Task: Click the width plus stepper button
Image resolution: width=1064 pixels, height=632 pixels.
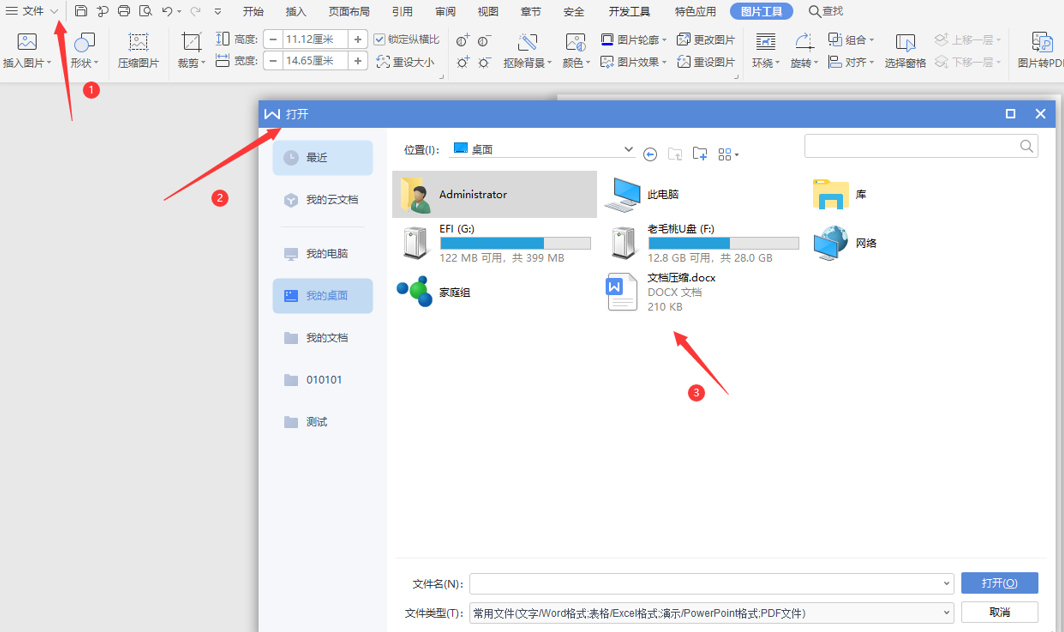Action: pyautogui.click(x=358, y=60)
